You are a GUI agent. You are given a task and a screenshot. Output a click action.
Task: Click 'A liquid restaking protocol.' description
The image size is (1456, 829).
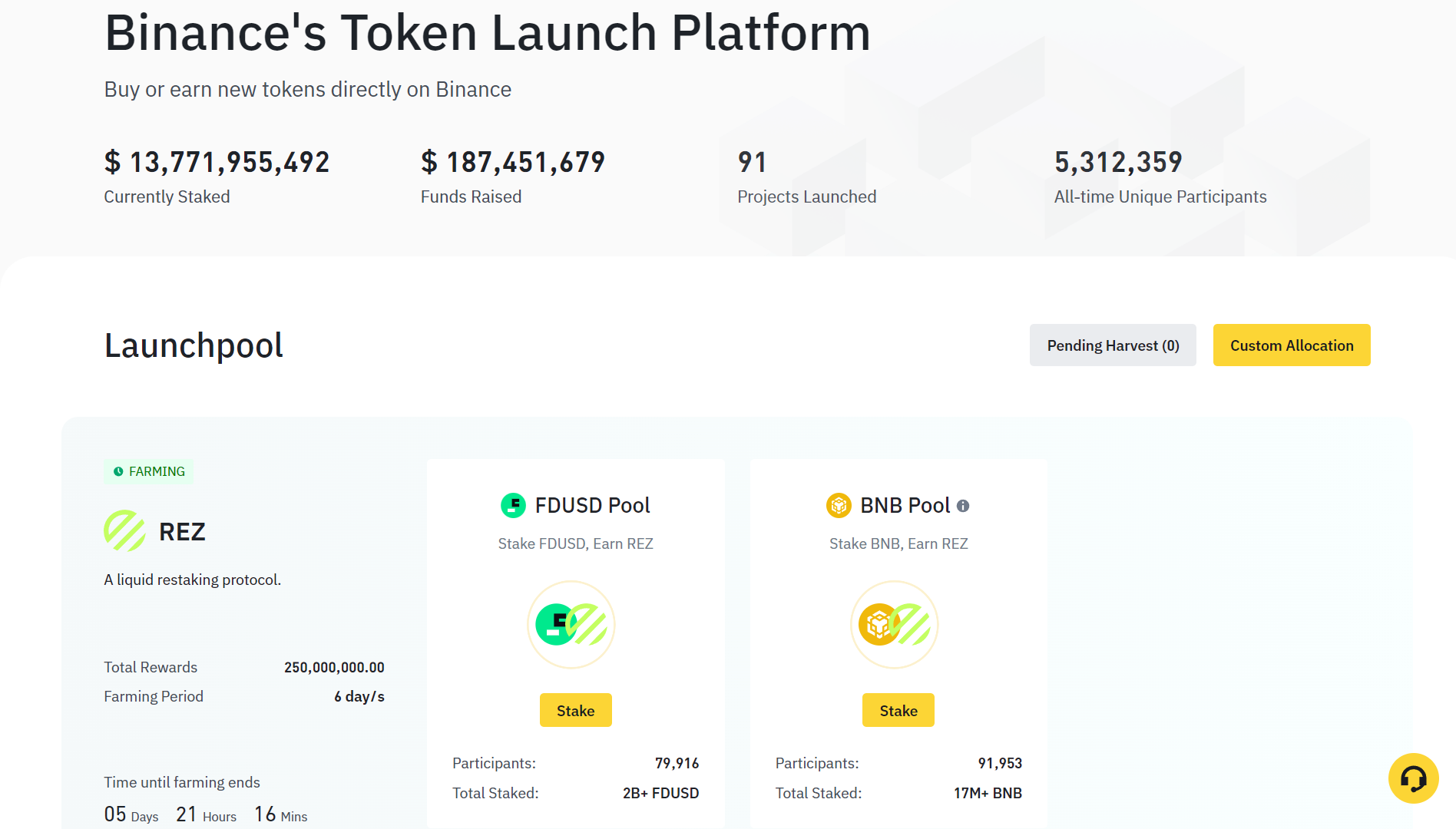click(x=193, y=580)
